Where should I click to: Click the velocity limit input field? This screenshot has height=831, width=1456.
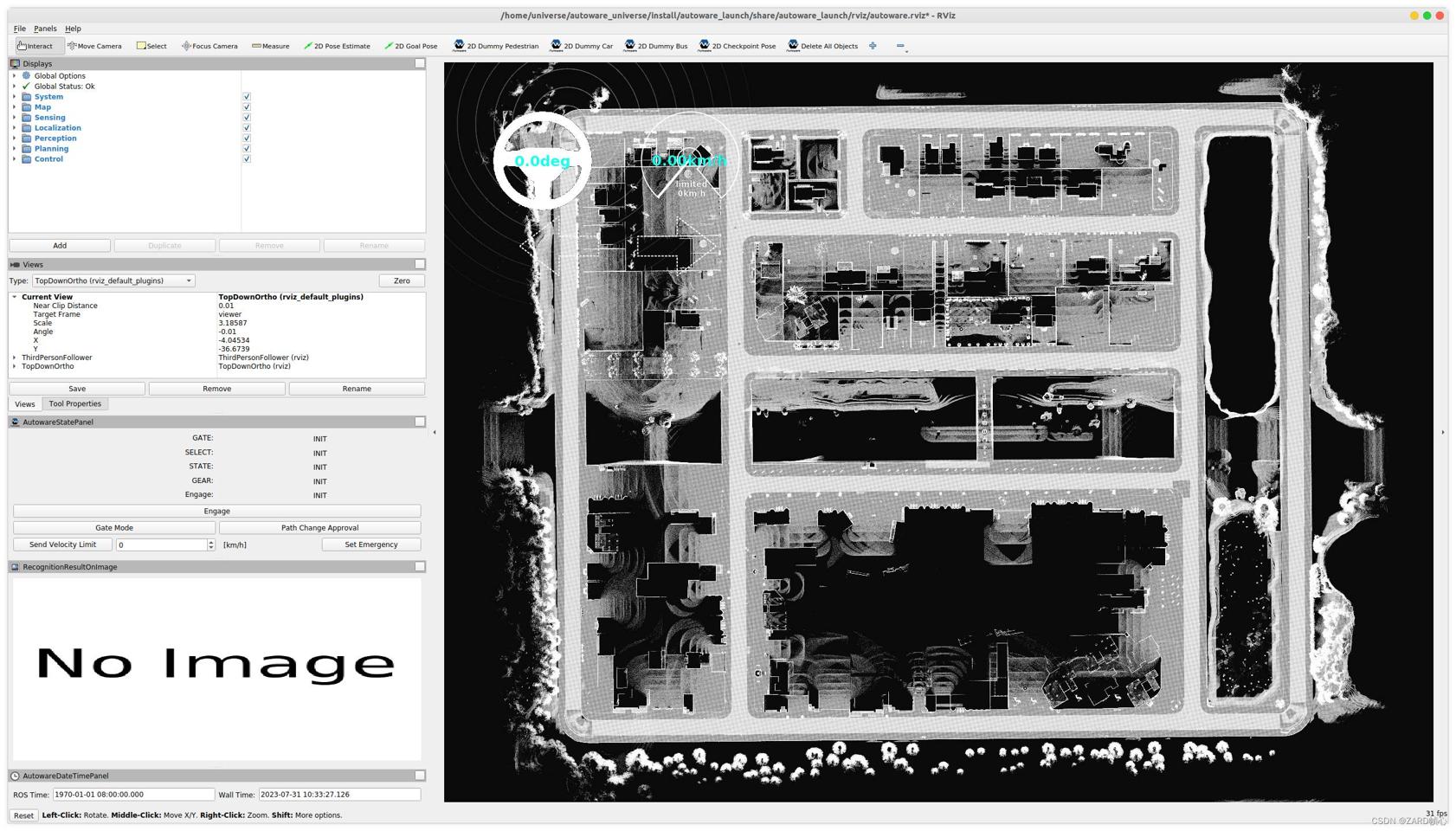point(161,544)
